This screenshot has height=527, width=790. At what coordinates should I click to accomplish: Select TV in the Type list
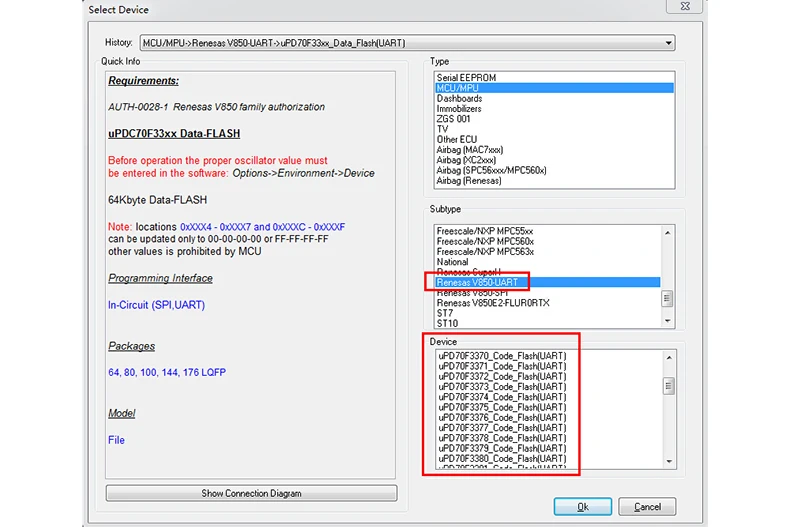(554, 129)
